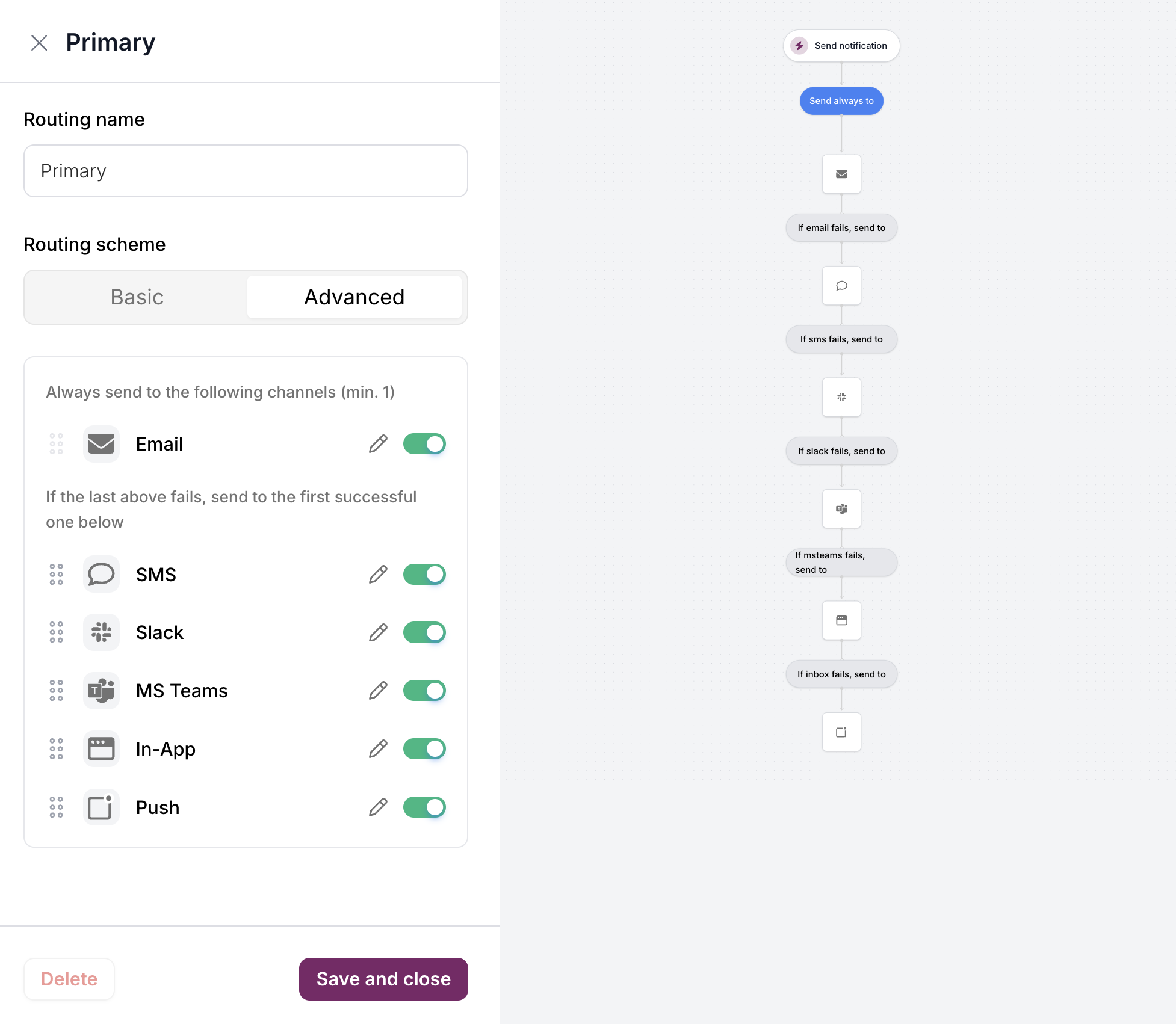Turn off the Slack channel switch
This screenshot has height=1024, width=1176.
coord(424,632)
